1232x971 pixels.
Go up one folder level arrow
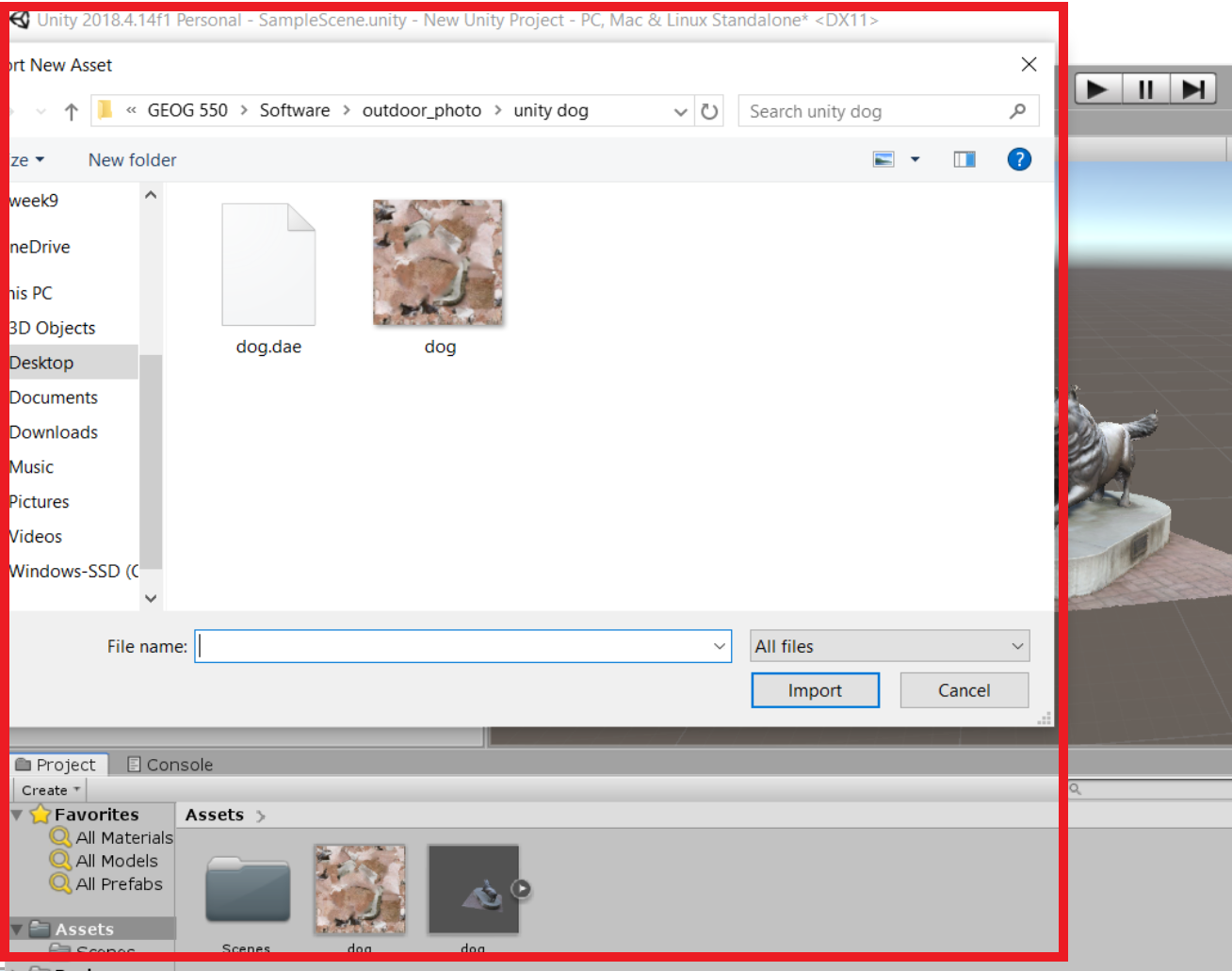[x=72, y=112]
